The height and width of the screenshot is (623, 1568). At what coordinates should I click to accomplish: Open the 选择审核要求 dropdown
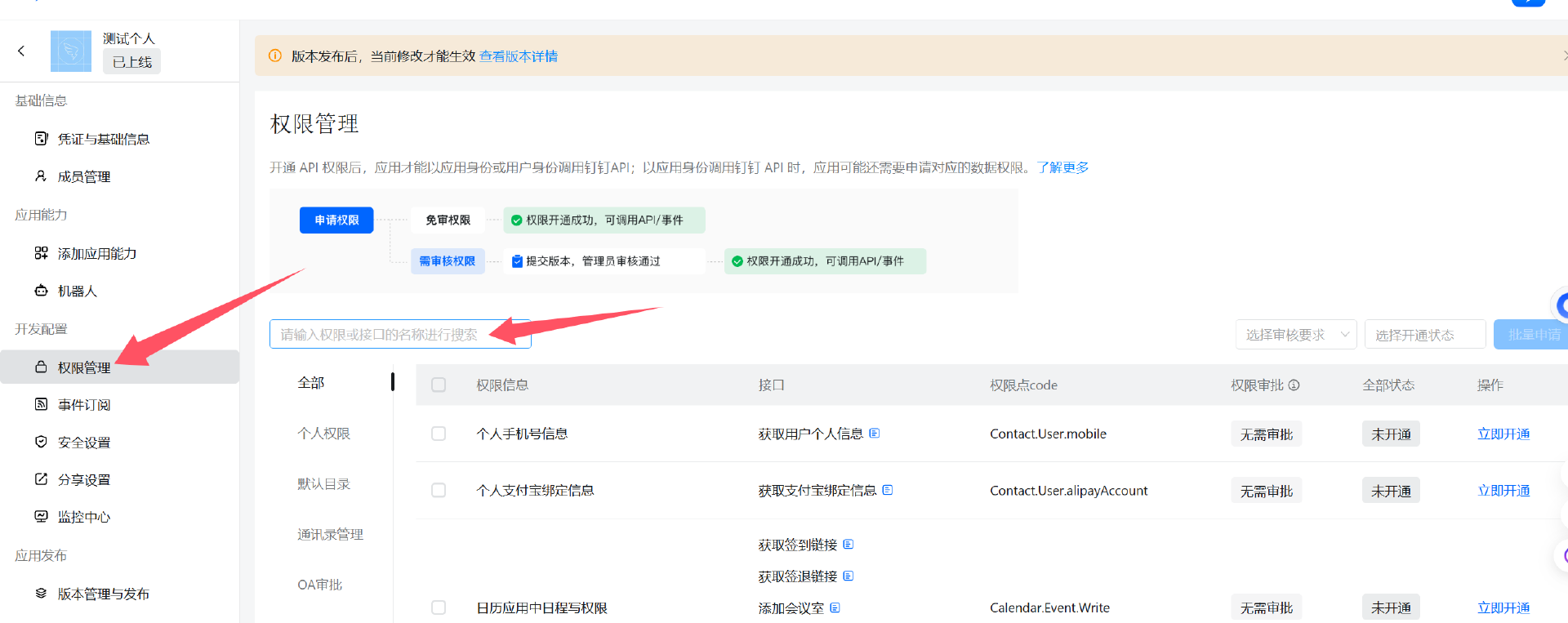[1296, 335]
